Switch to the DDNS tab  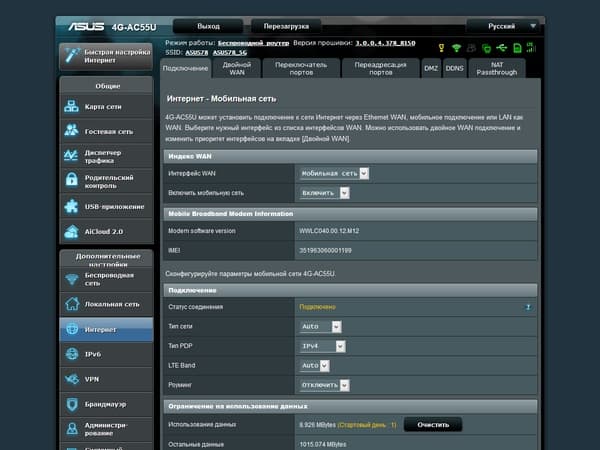455,67
